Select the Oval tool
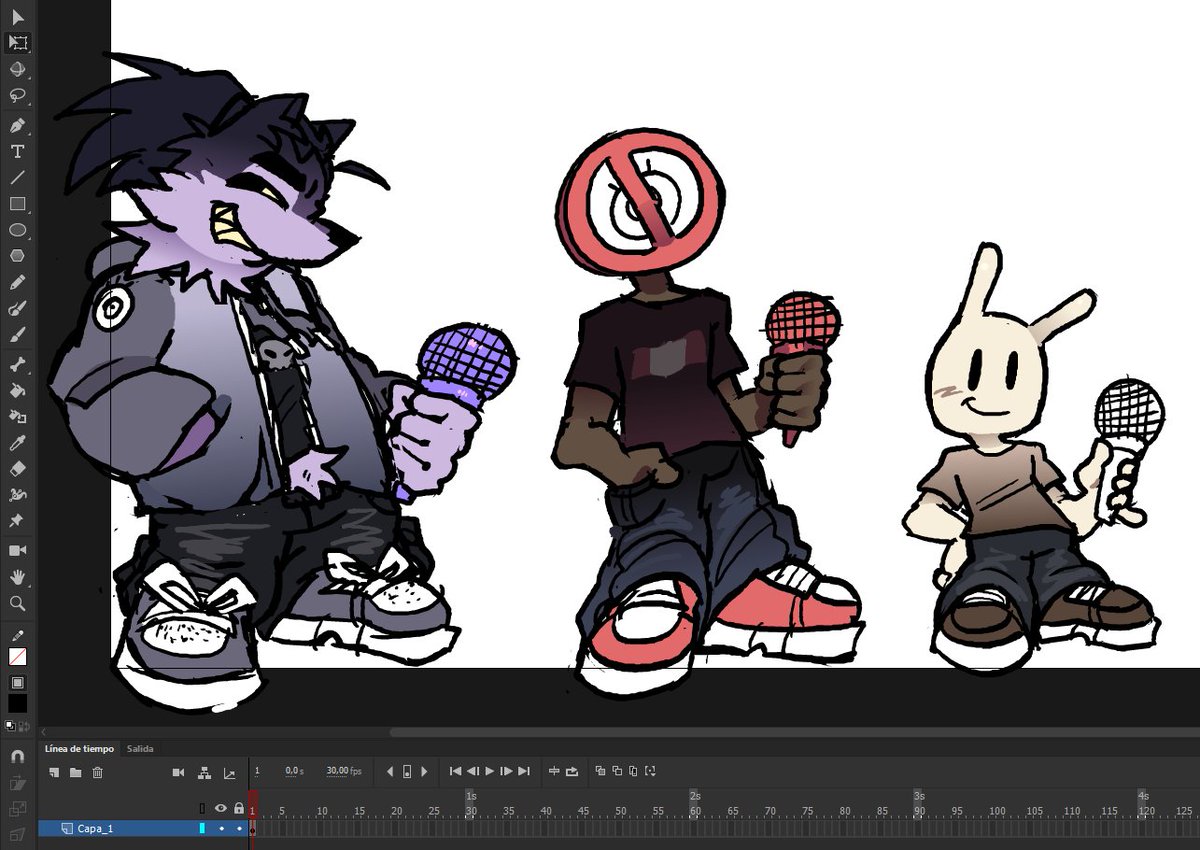 (x=17, y=230)
